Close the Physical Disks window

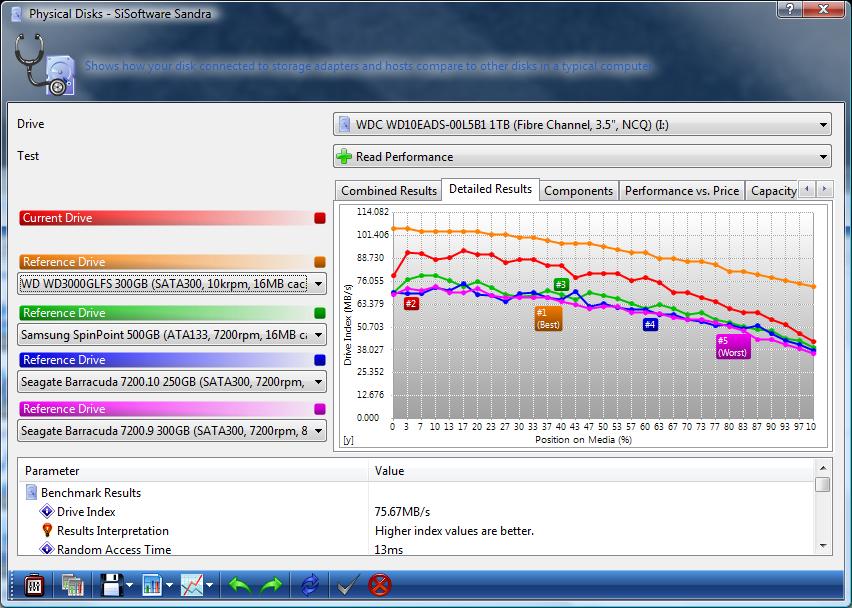click(x=824, y=9)
